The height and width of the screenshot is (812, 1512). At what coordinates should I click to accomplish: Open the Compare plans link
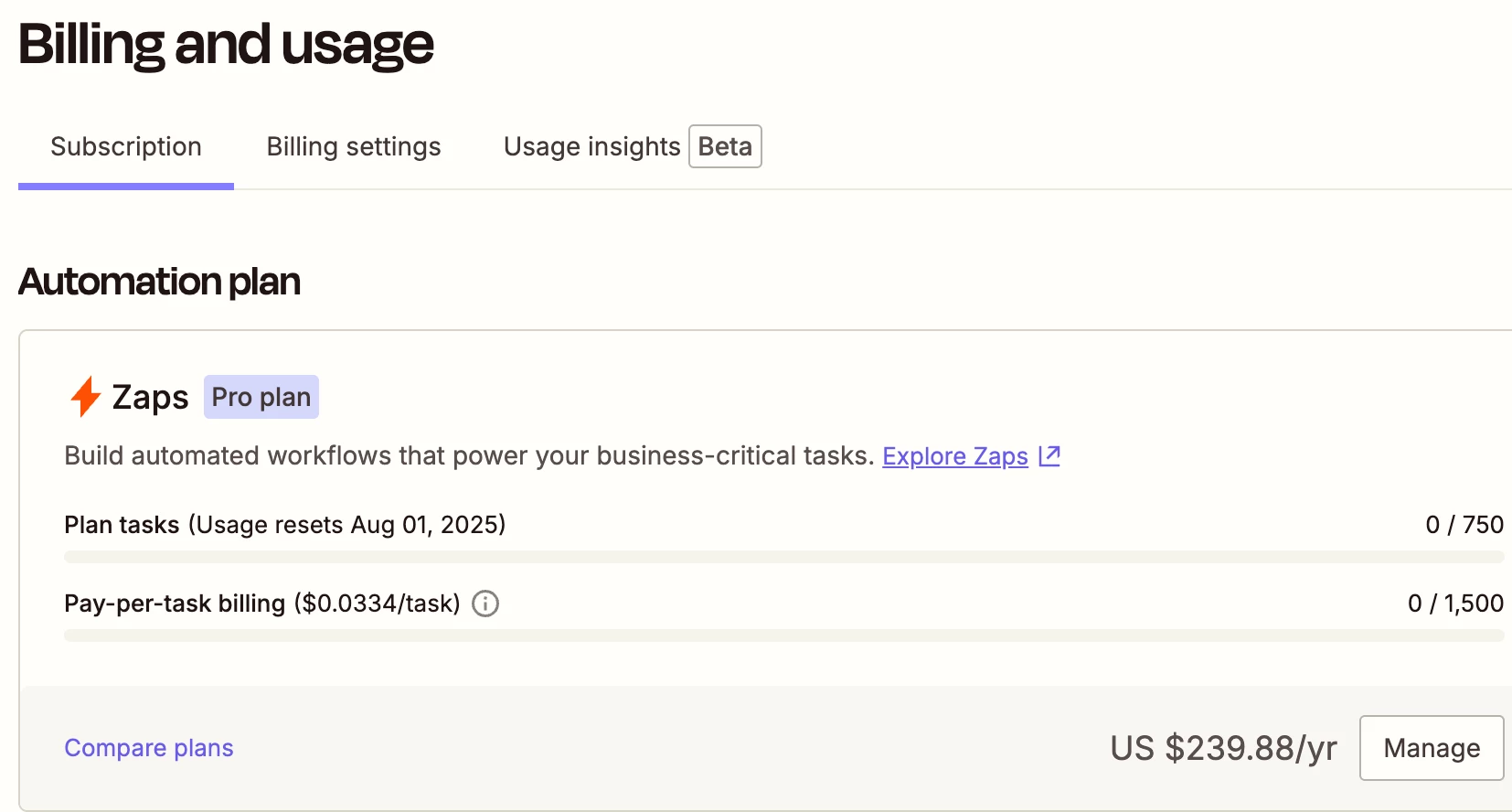click(x=149, y=748)
